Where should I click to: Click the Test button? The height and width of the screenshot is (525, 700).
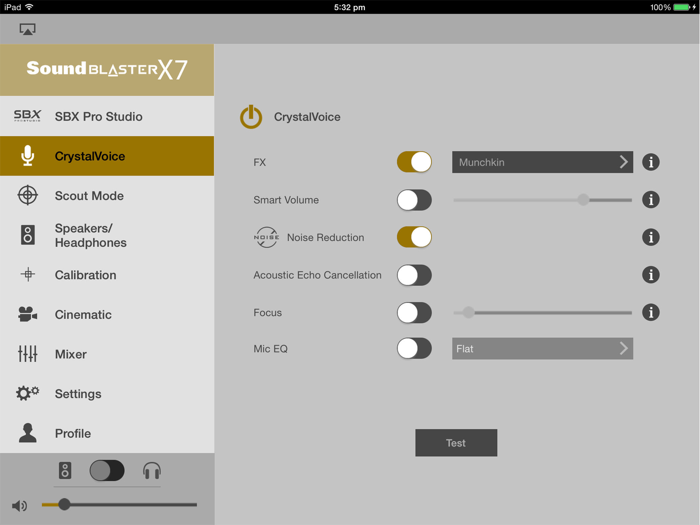point(456,443)
